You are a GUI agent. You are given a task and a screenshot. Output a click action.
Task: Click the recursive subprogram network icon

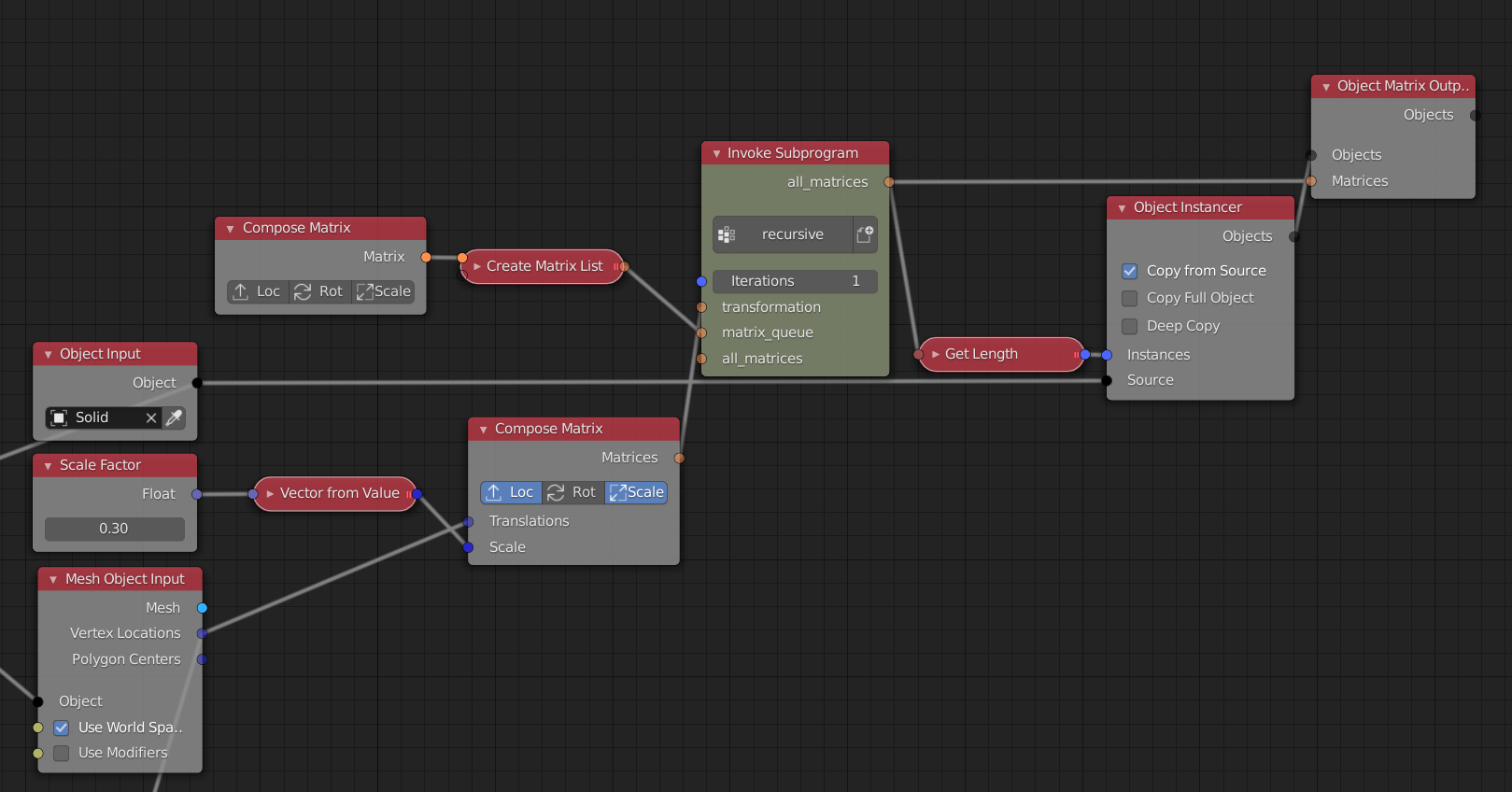tap(727, 234)
